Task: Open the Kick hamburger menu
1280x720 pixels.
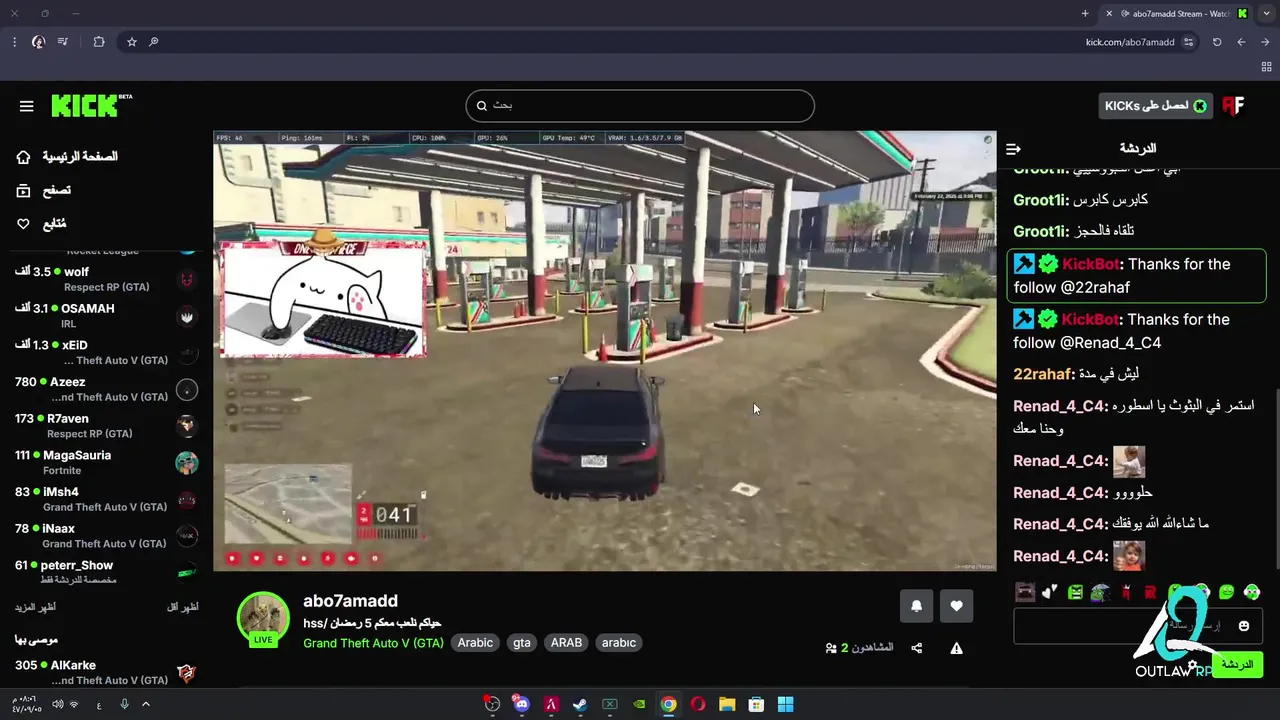Action: click(x=27, y=106)
